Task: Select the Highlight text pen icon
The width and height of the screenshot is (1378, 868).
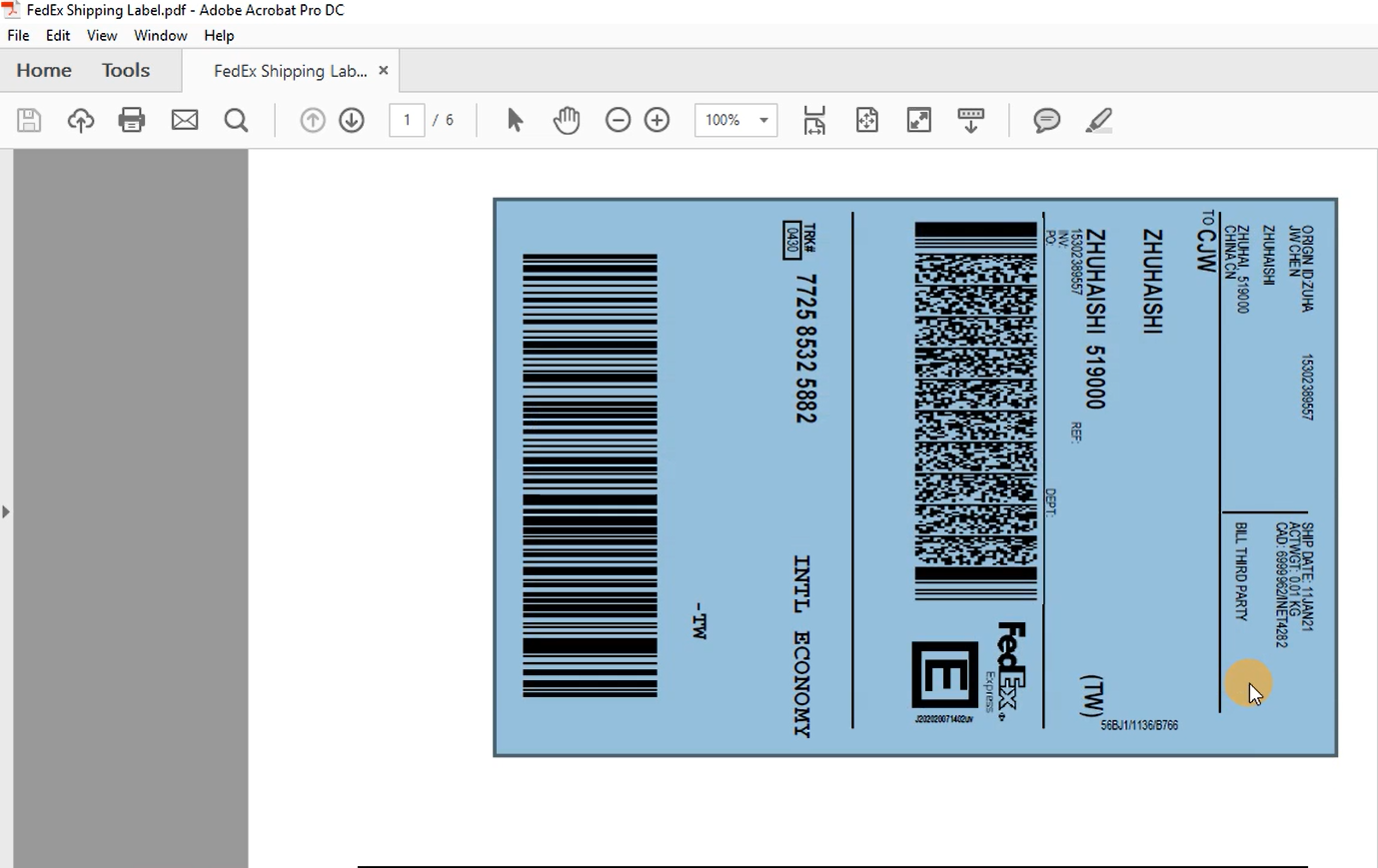Action: tap(1099, 121)
